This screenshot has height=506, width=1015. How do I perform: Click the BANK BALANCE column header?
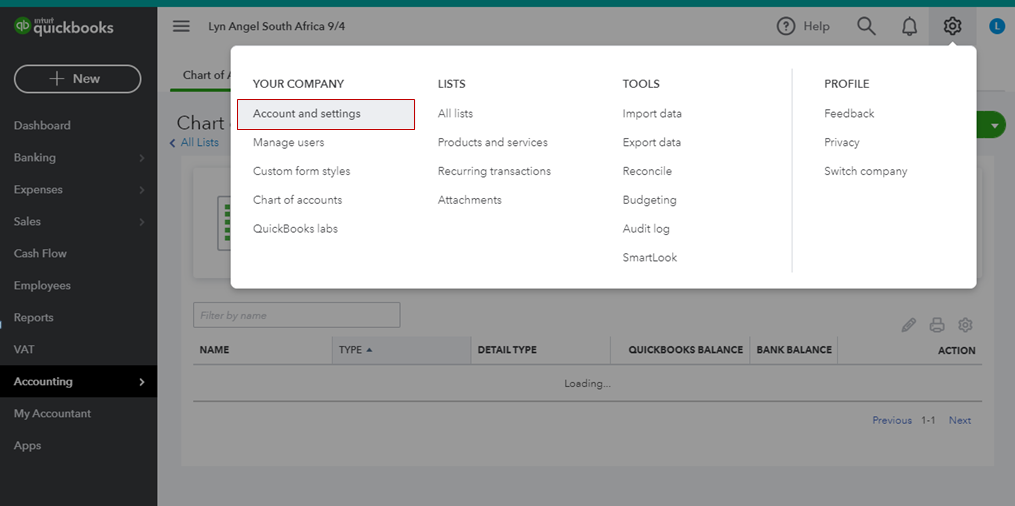pyautogui.click(x=794, y=350)
